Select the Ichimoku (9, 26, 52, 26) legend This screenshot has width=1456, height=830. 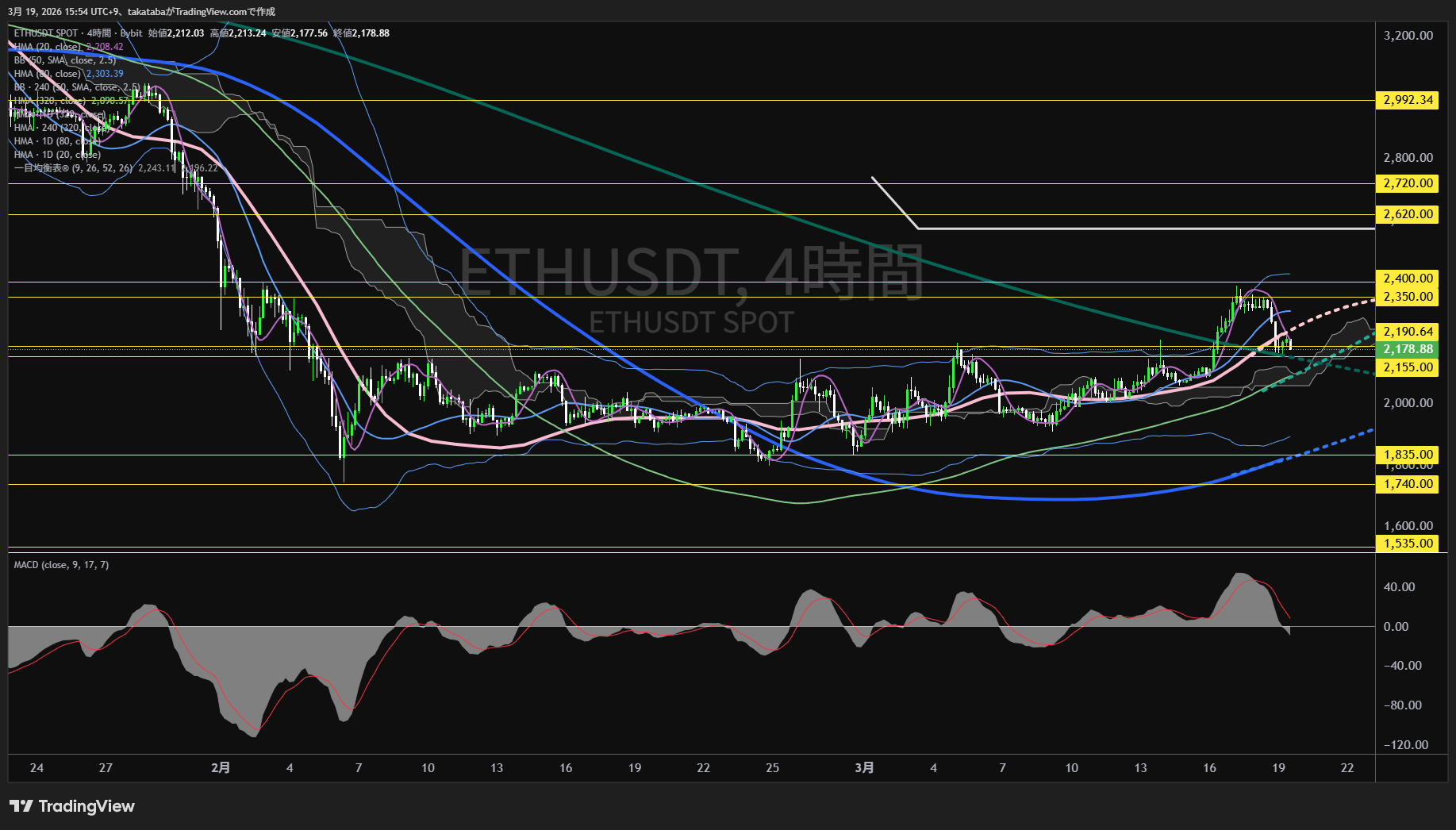coord(73,168)
